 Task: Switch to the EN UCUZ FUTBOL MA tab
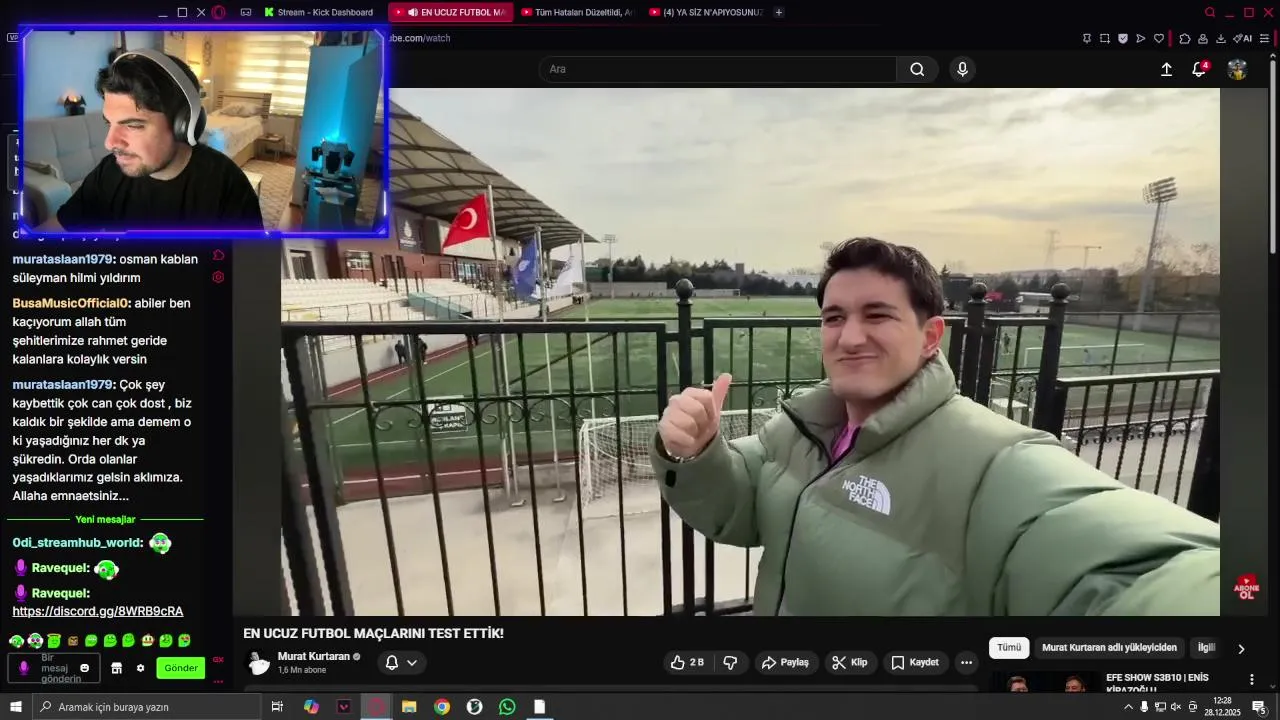click(x=451, y=12)
